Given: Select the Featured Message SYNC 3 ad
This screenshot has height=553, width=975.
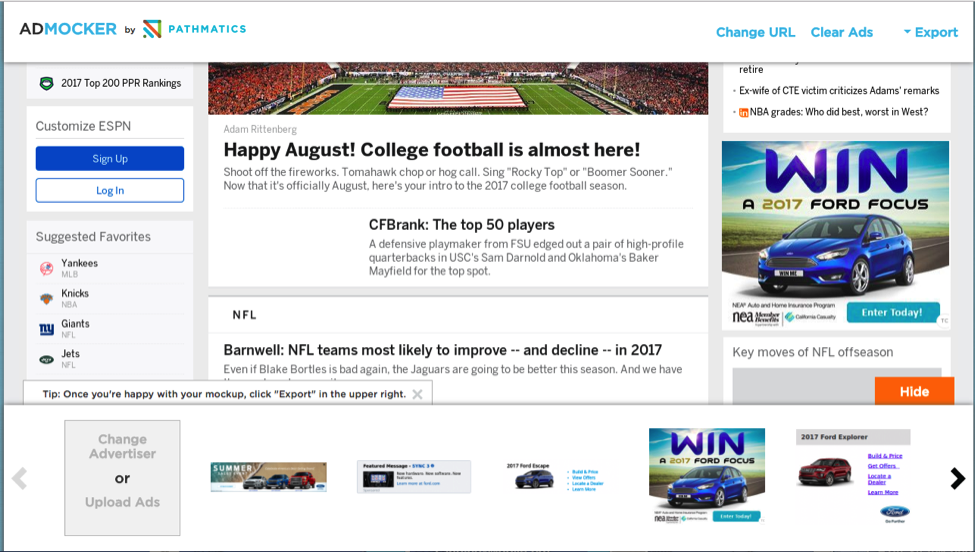Looking at the screenshot, I should point(414,477).
